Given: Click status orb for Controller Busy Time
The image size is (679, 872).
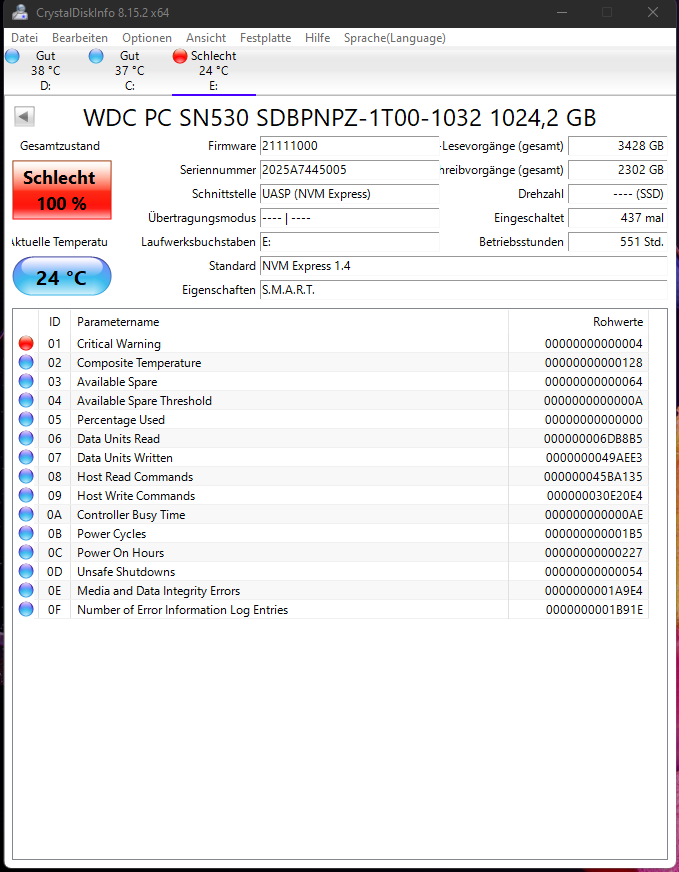Looking at the screenshot, I should click(26, 514).
